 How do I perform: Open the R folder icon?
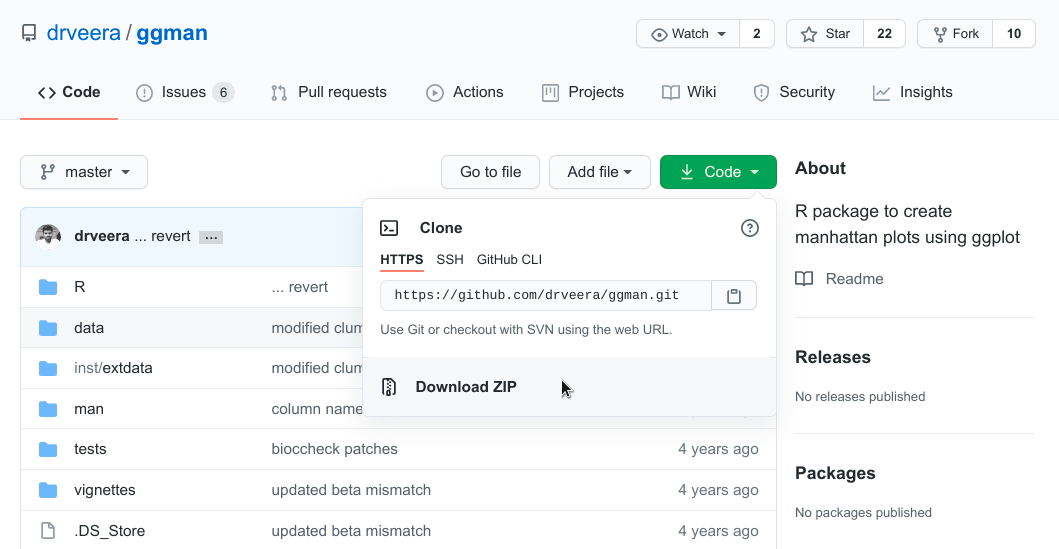coord(48,287)
